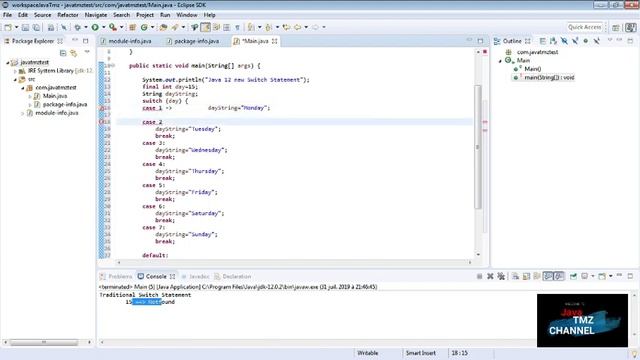
Task: Click the Debug bug icon in toolbar
Action: [77, 27]
